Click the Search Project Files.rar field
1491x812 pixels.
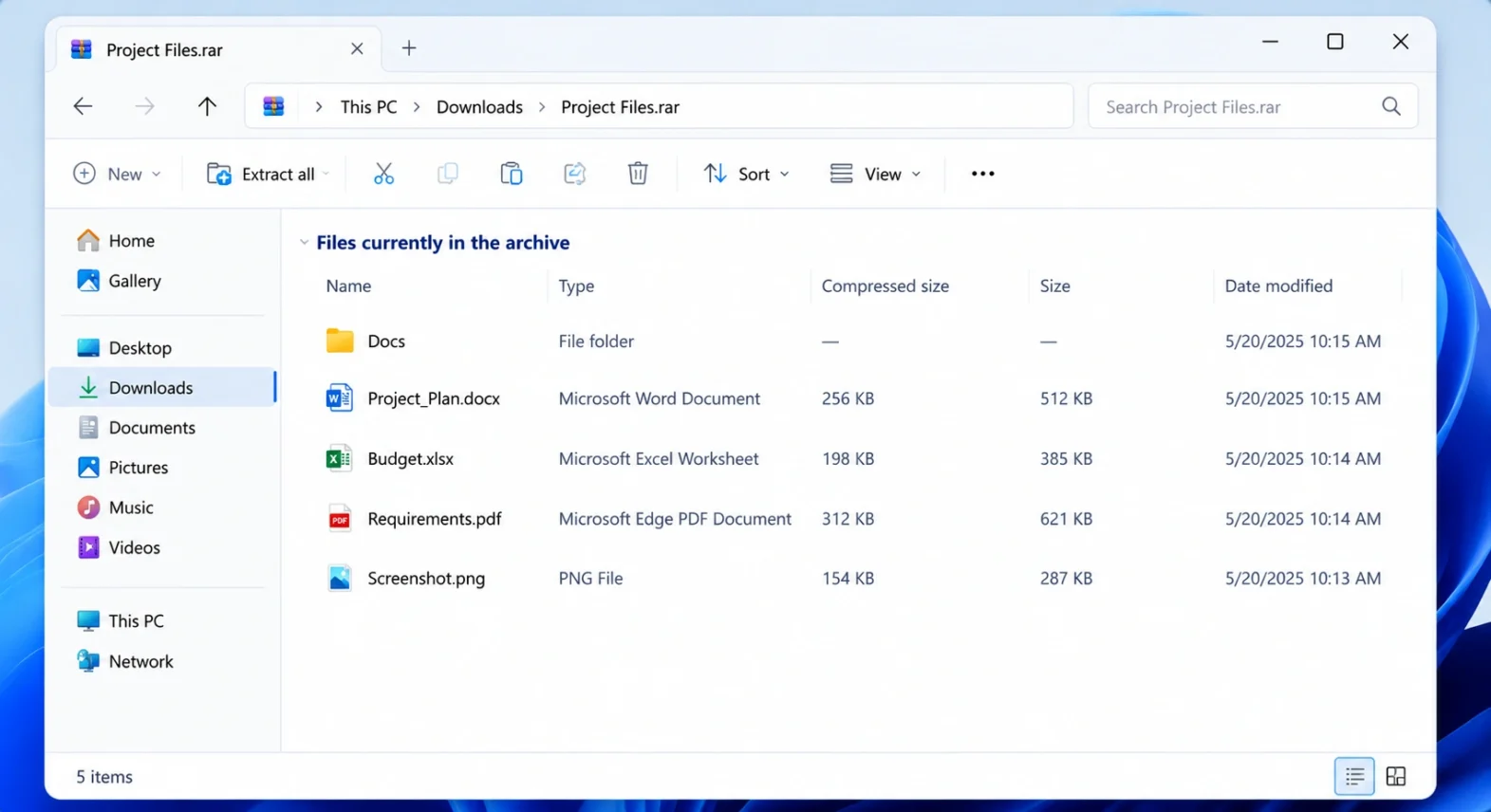click(x=1253, y=106)
